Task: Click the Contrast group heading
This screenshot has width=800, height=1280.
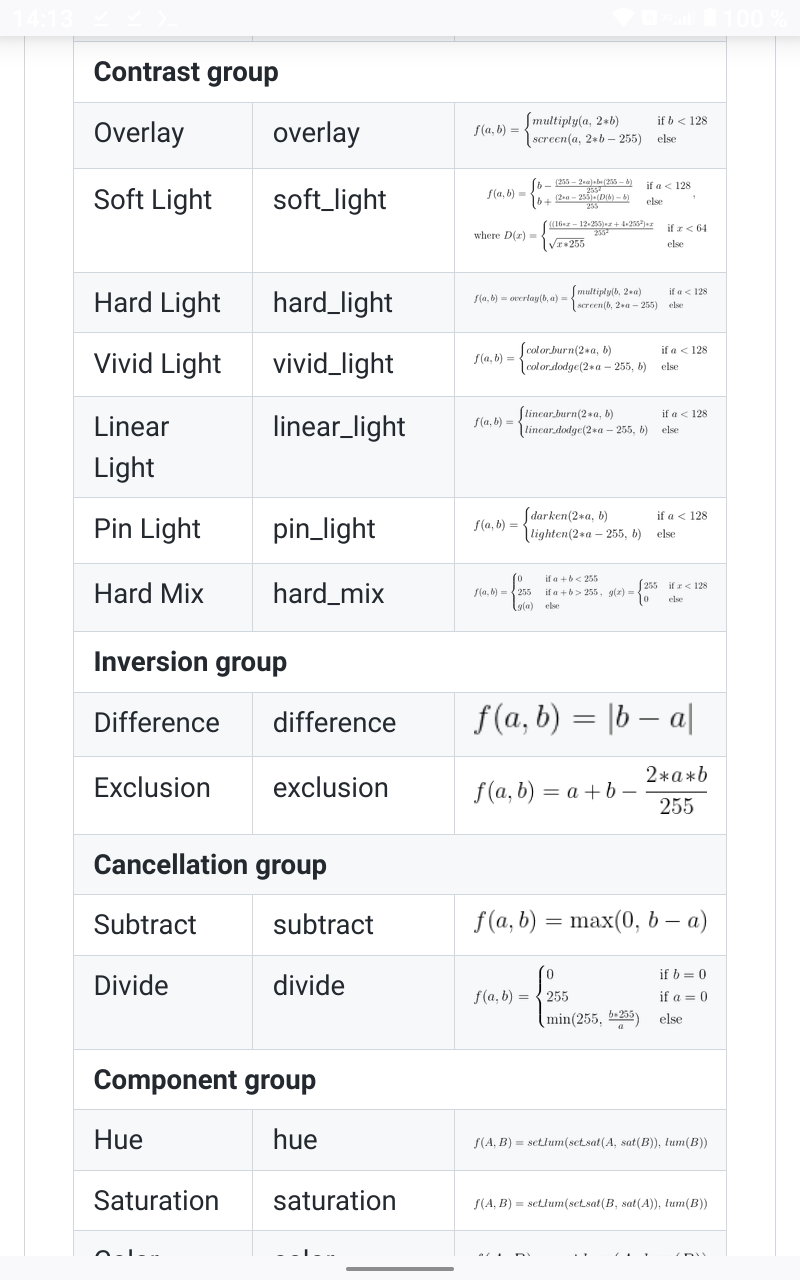Action: 186,72
